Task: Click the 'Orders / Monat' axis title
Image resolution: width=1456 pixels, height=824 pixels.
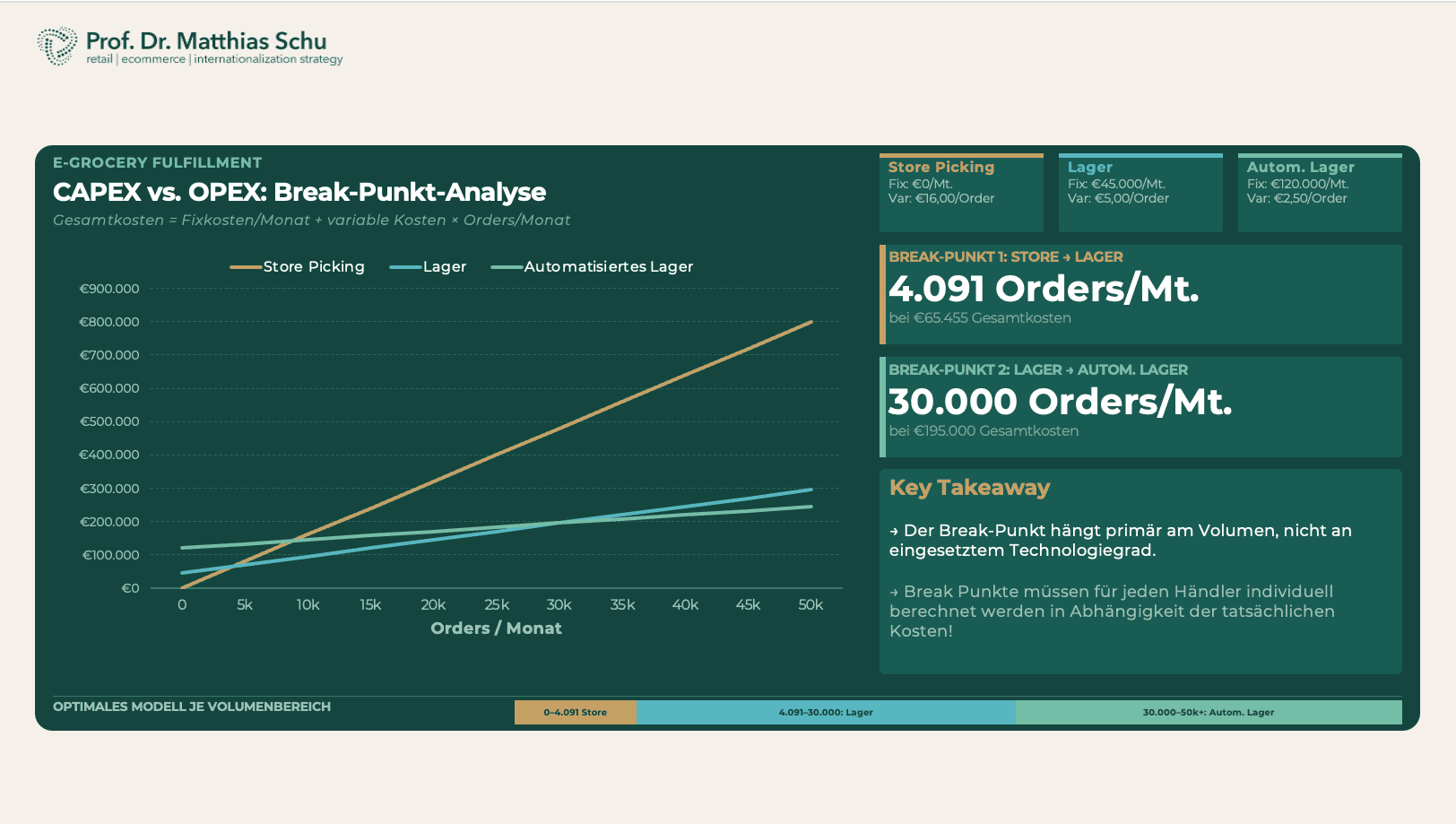Action: click(x=496, y=629)
